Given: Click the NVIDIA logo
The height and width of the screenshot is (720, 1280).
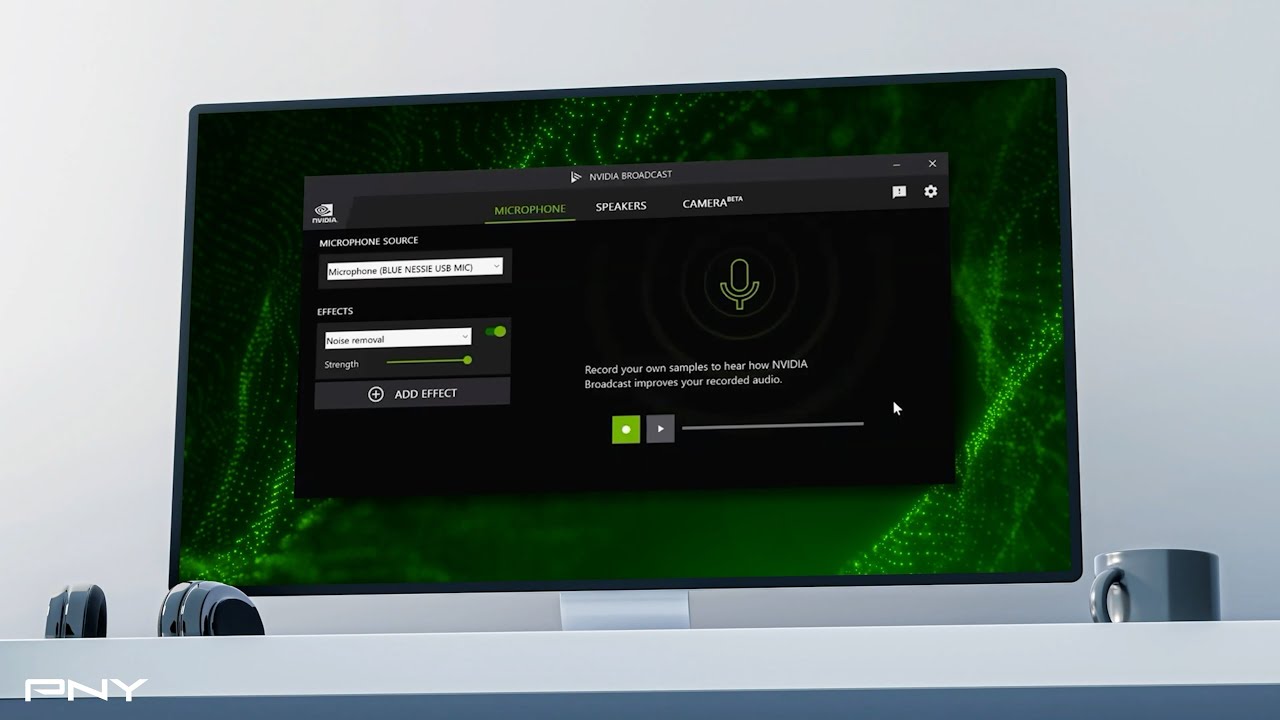Looking at the screenshot, I should (325, 213).
